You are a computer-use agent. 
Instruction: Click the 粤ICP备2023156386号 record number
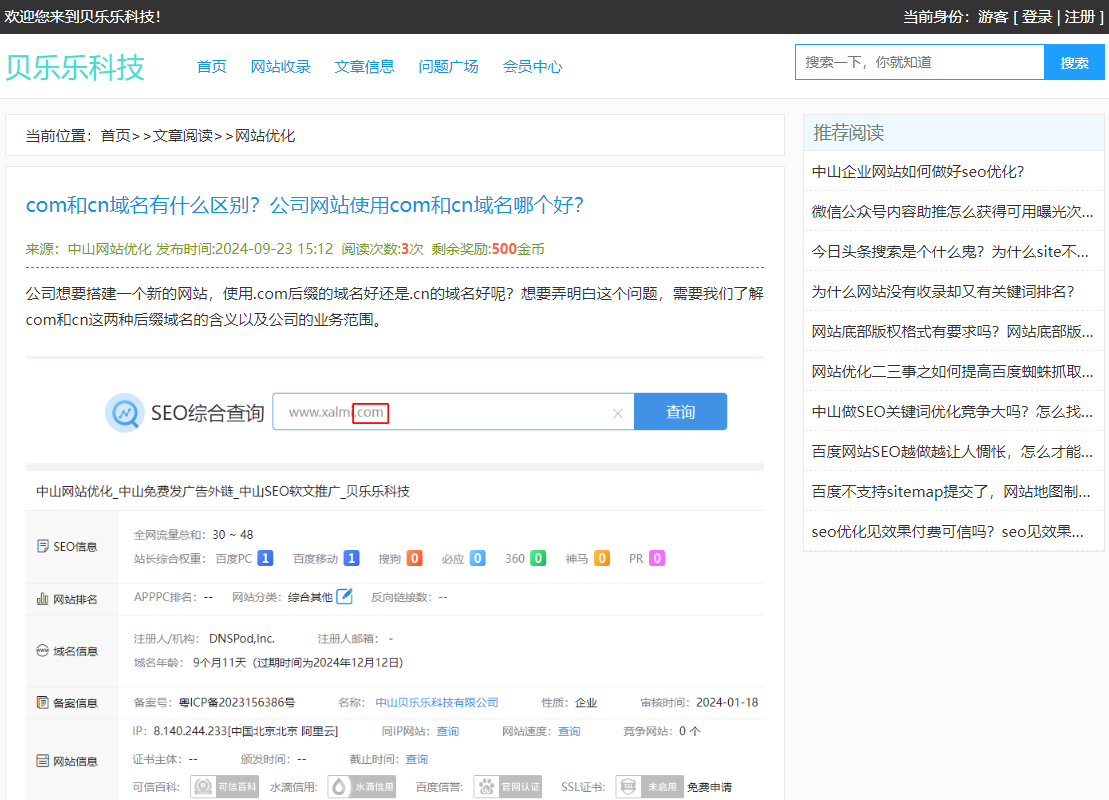237,702
